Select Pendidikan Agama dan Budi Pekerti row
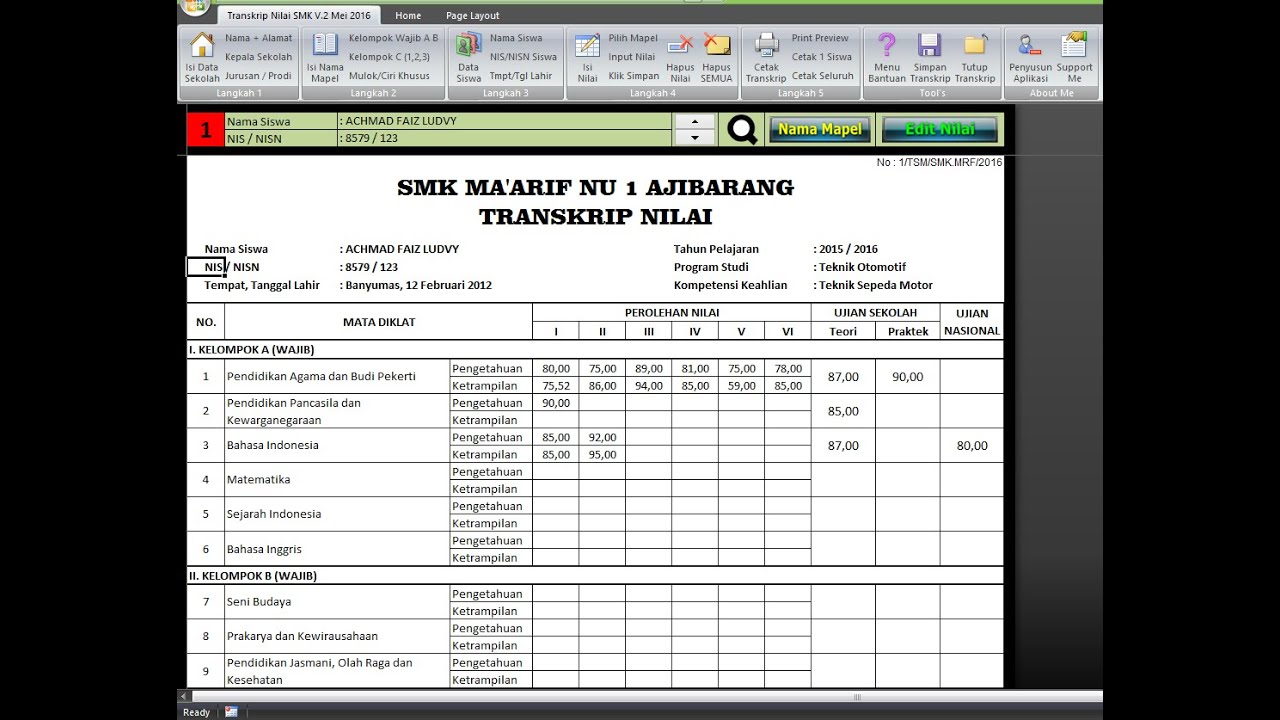Screen dimensions: 1280x720 [337, 377]
